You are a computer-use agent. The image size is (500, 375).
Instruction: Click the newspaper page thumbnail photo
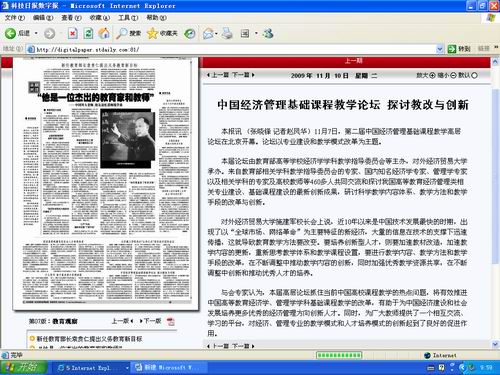pyautogui.click(x=128, y=138)
